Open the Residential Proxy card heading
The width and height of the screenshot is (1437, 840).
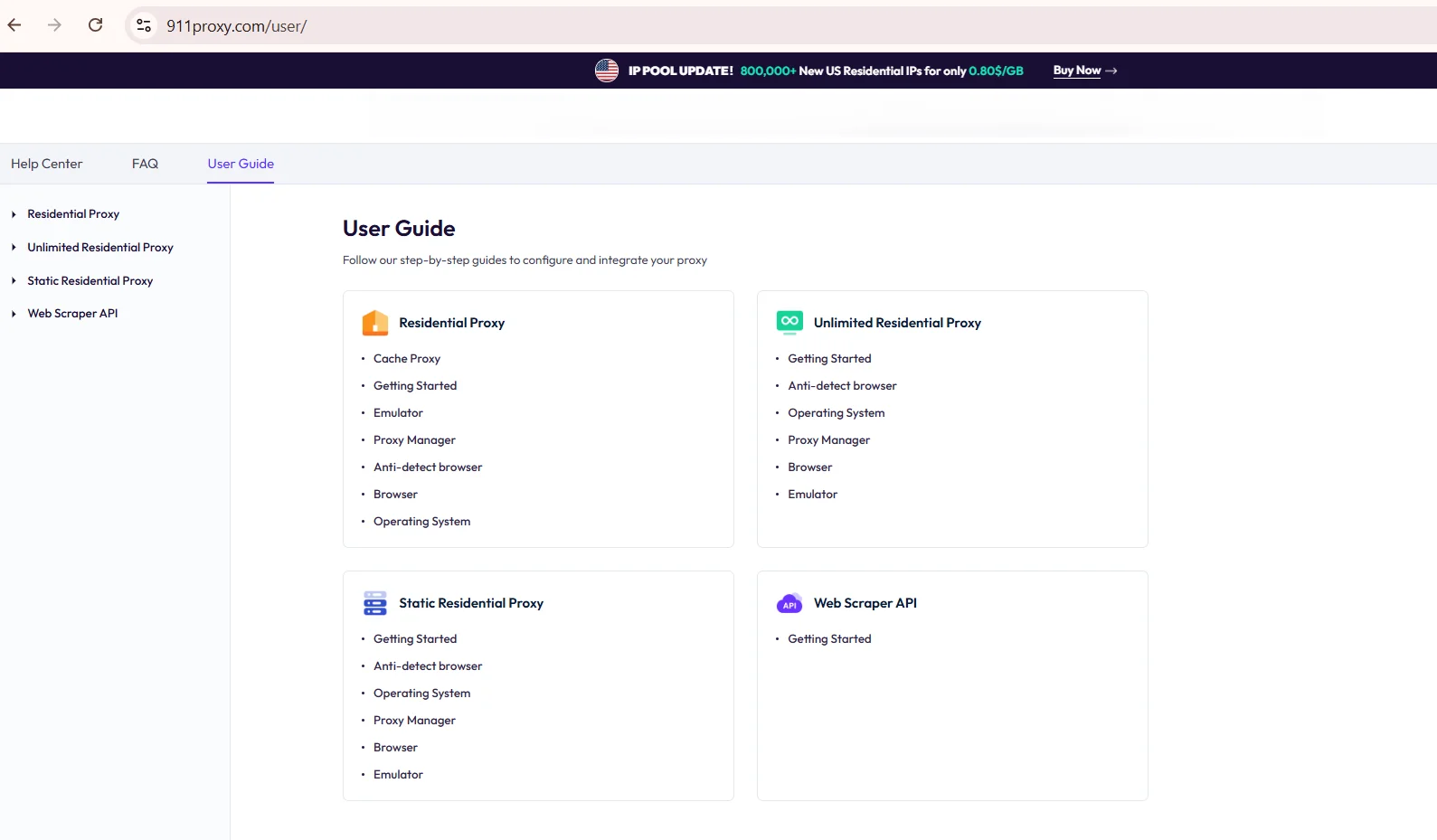pyautogui.click(x=452, y=323)
